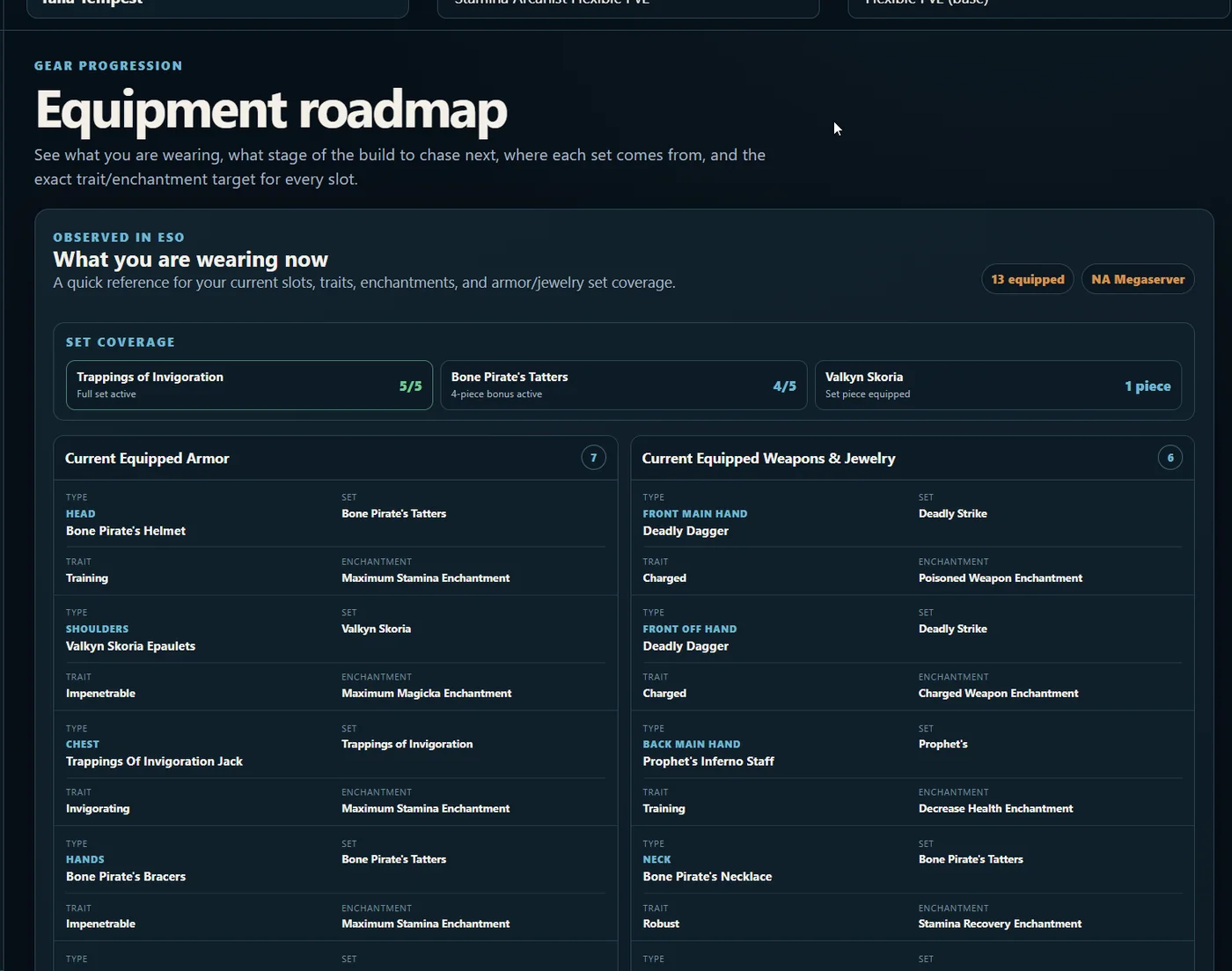The image size is (1232, 971).
Task: Click the Impenetrable trait on the Epaulets row
Action: point(100,694)
